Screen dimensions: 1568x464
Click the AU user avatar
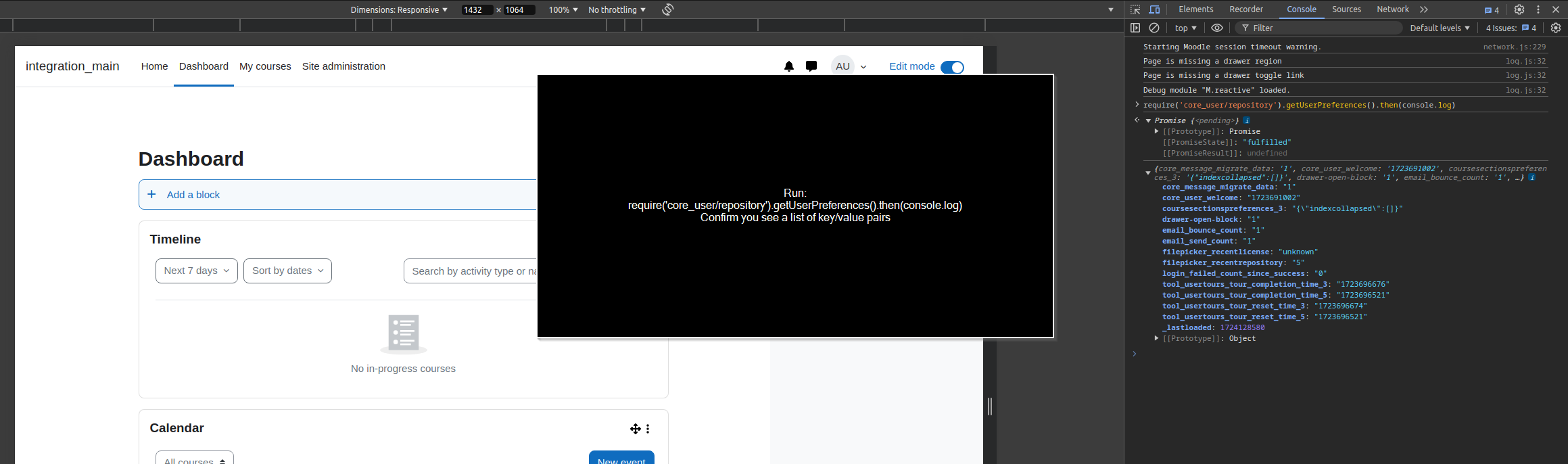tap(842, 66)
